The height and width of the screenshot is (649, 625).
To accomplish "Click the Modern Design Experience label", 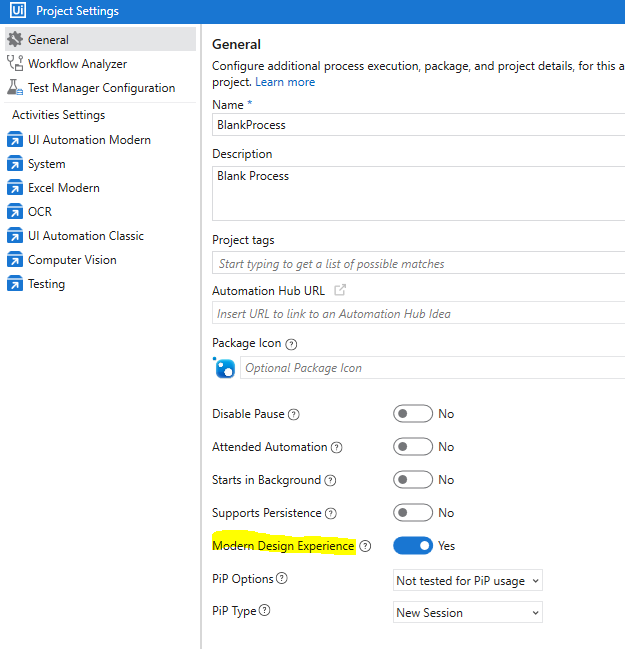I will 284,546.
